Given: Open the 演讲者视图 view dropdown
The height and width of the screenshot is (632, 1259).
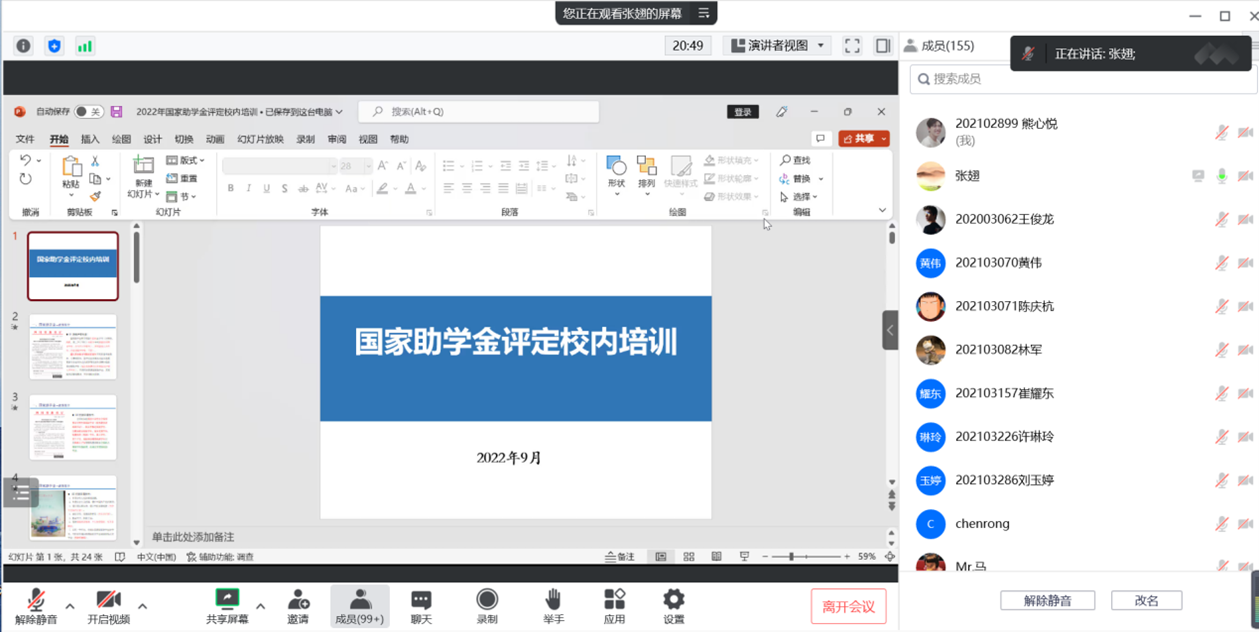Looking at the screenshot, I should 778,46.
